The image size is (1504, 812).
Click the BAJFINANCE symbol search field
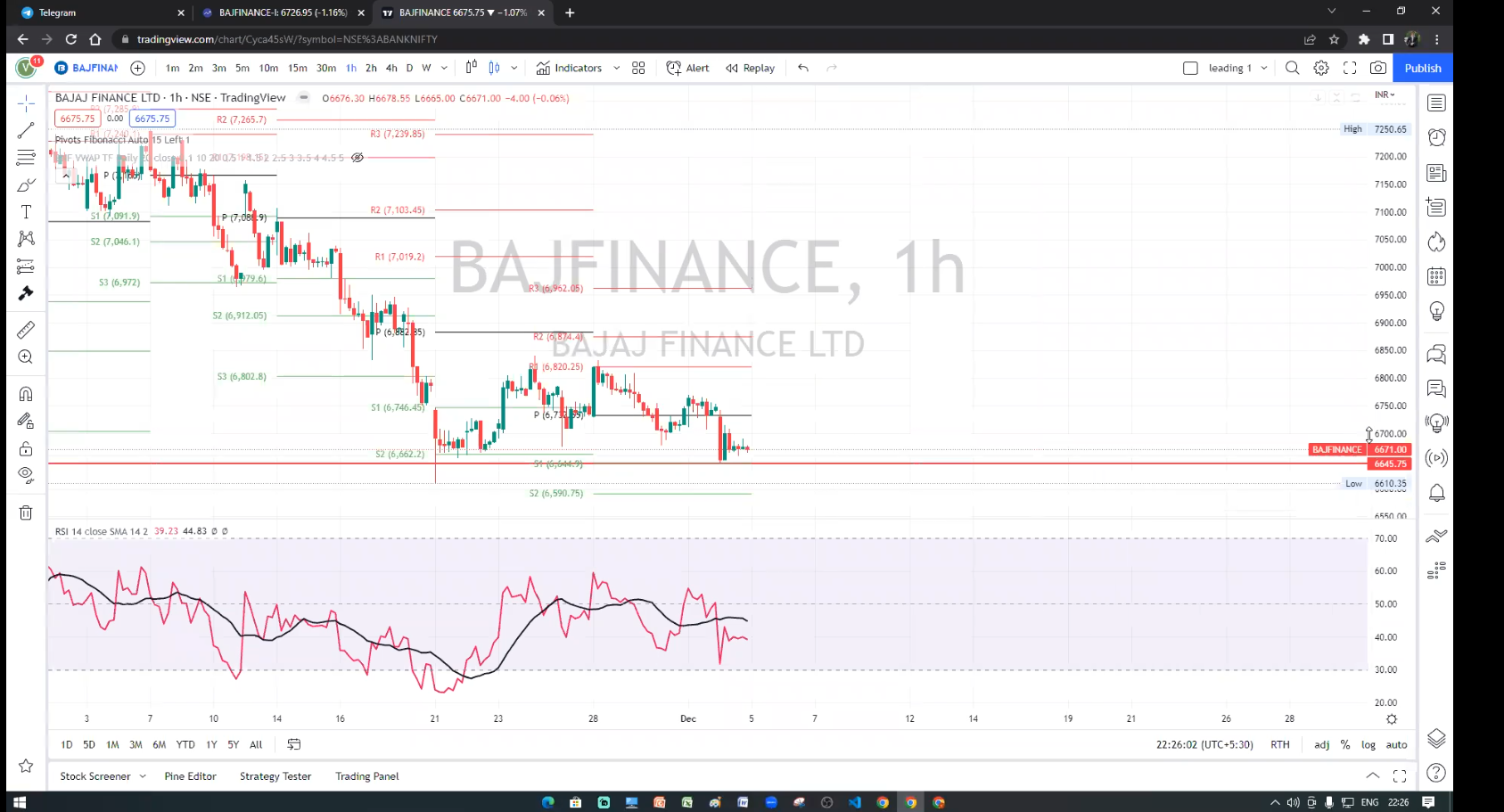[87, 68]
